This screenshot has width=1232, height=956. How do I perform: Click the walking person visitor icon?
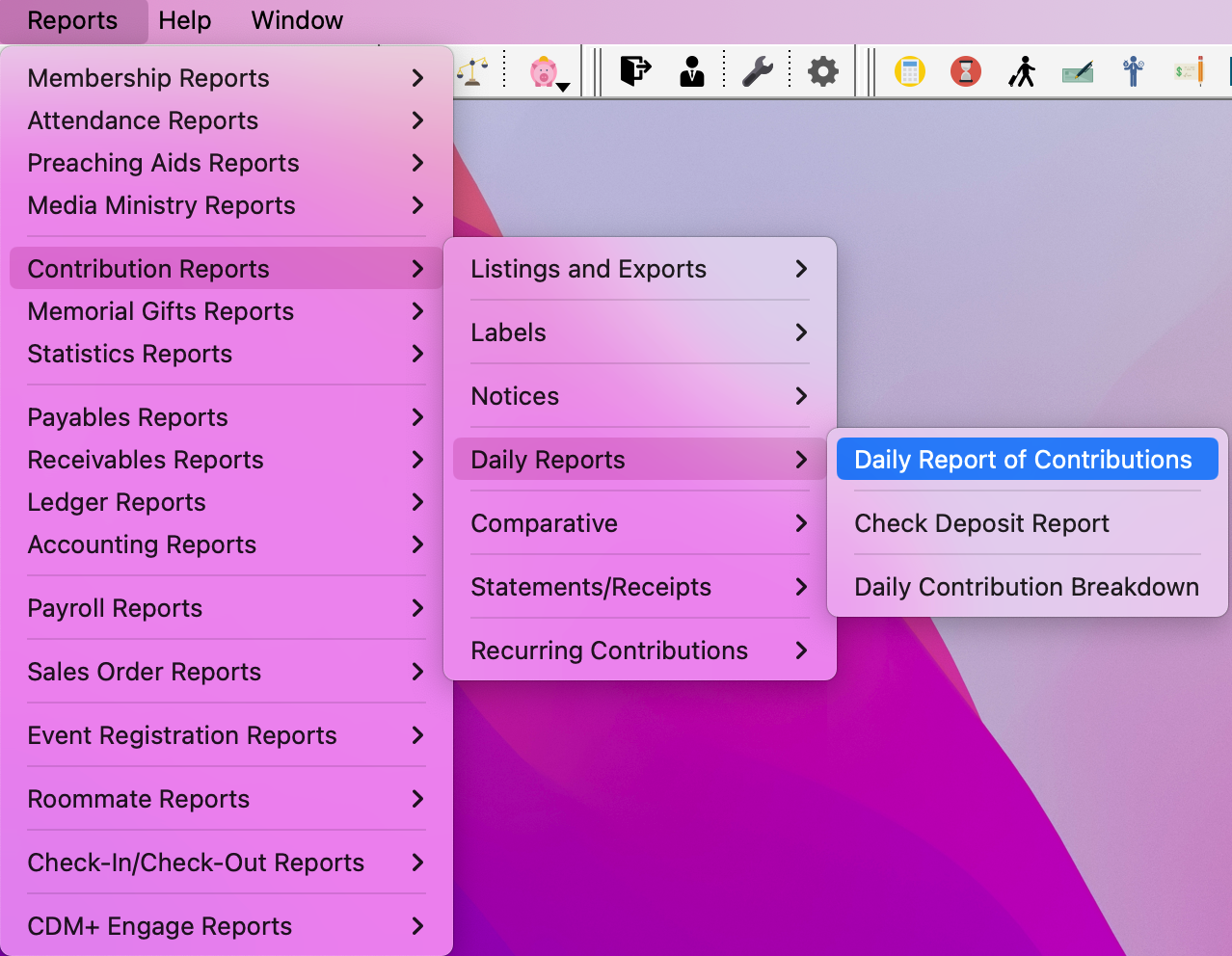click(x=1022, y=70)
